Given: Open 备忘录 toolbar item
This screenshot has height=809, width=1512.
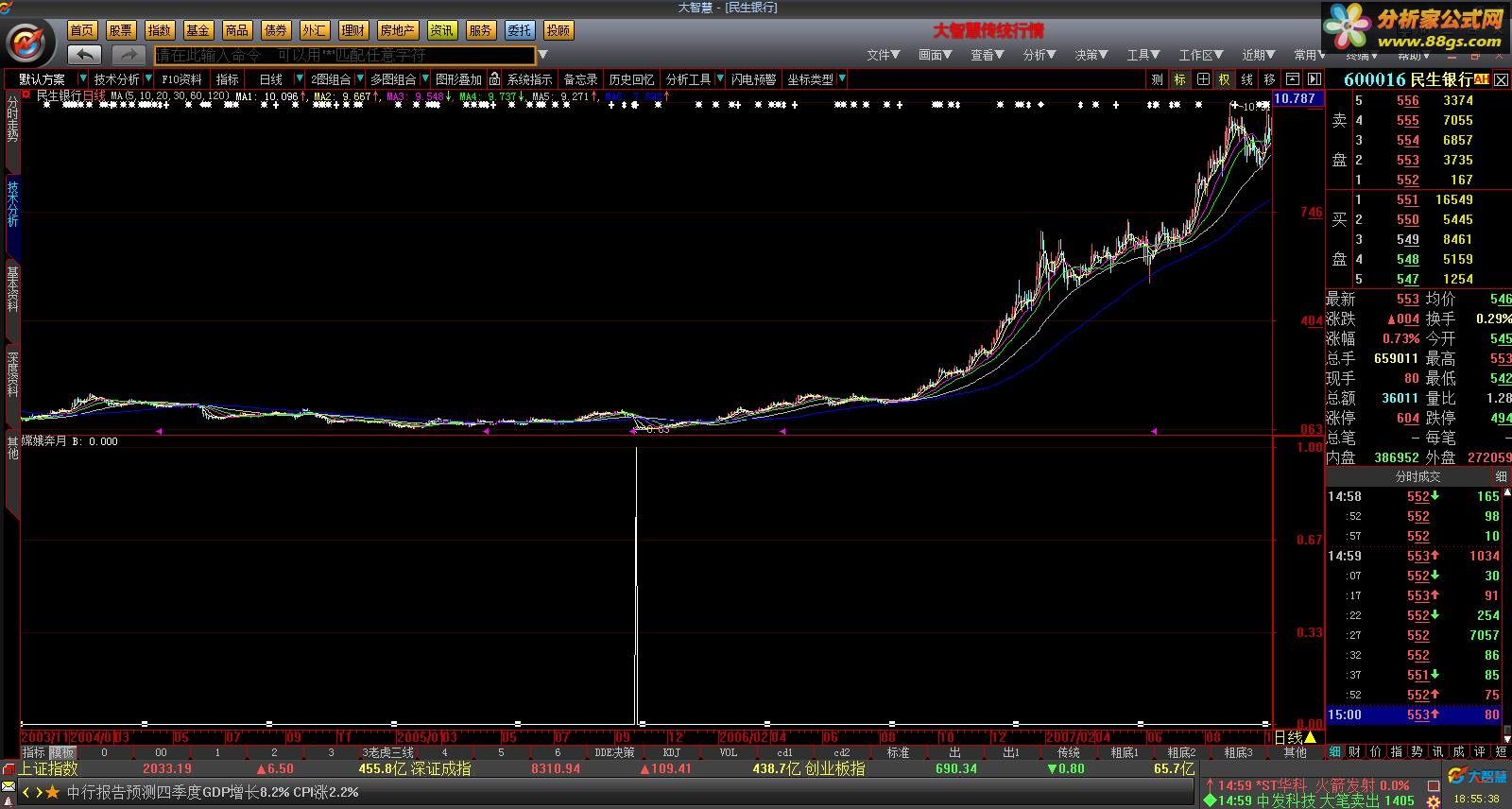Looking at the screenshot, I should coord(580,79).
